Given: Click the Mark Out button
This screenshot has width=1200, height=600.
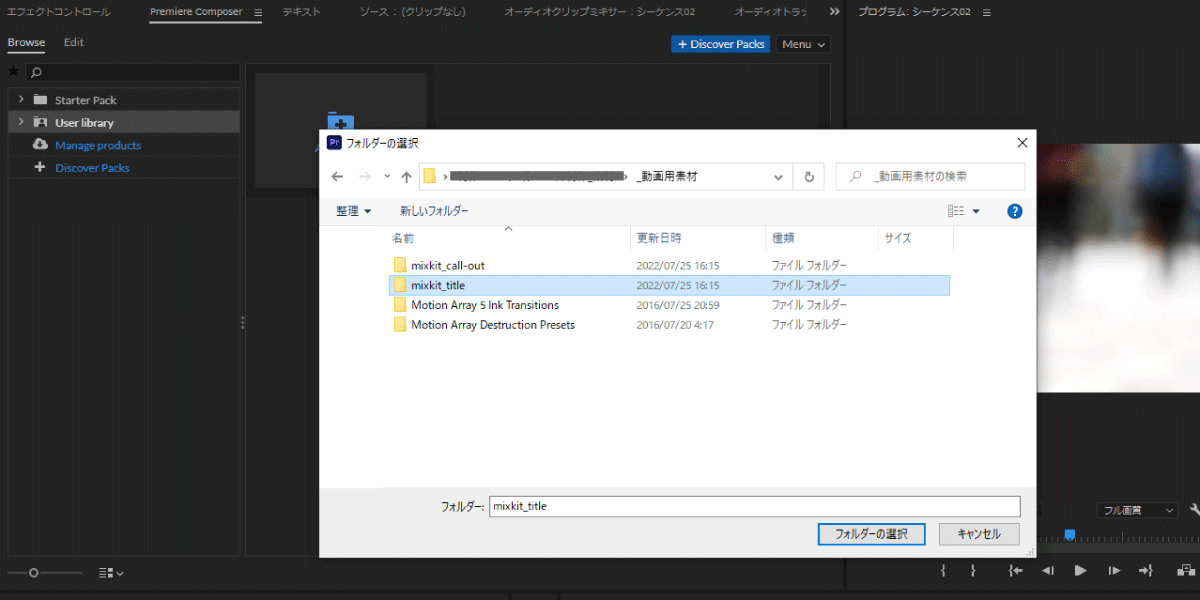Looking at the screenshot, I should click(973, 571).
